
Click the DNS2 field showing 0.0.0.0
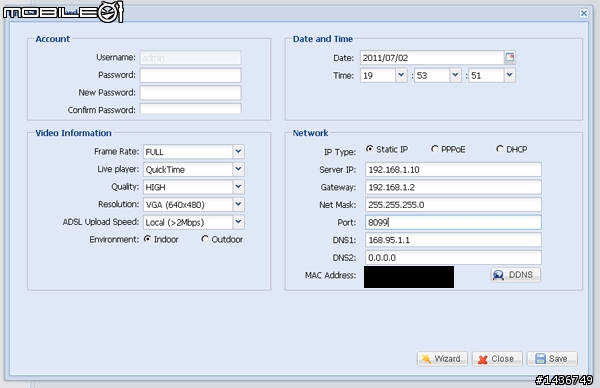pos(453,258)
